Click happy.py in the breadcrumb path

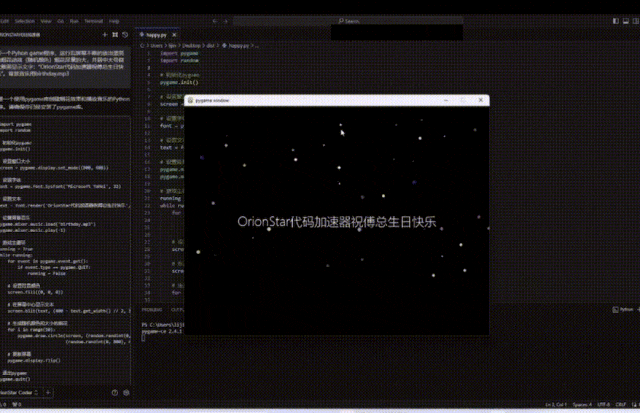pyautogui.click(x=239, y=46)
